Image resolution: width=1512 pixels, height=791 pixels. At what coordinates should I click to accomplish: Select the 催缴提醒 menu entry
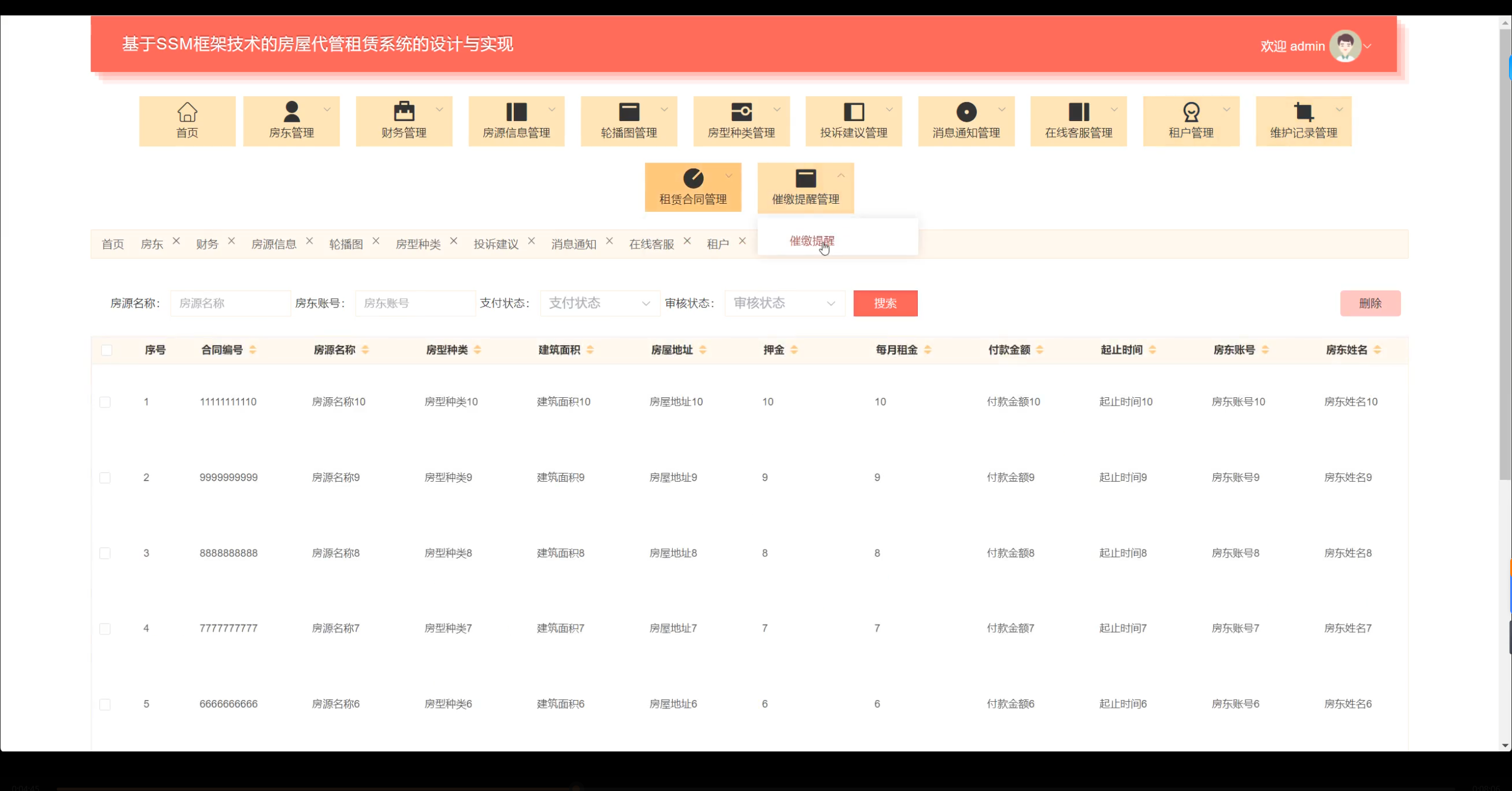(x=813, y=240)
